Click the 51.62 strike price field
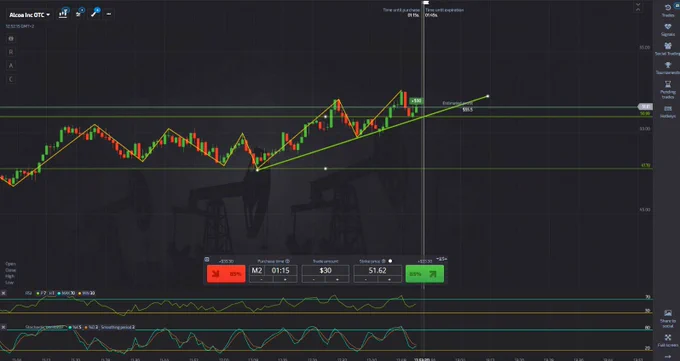This screenshot has height=361, width=680. click(x=377, y=270)
